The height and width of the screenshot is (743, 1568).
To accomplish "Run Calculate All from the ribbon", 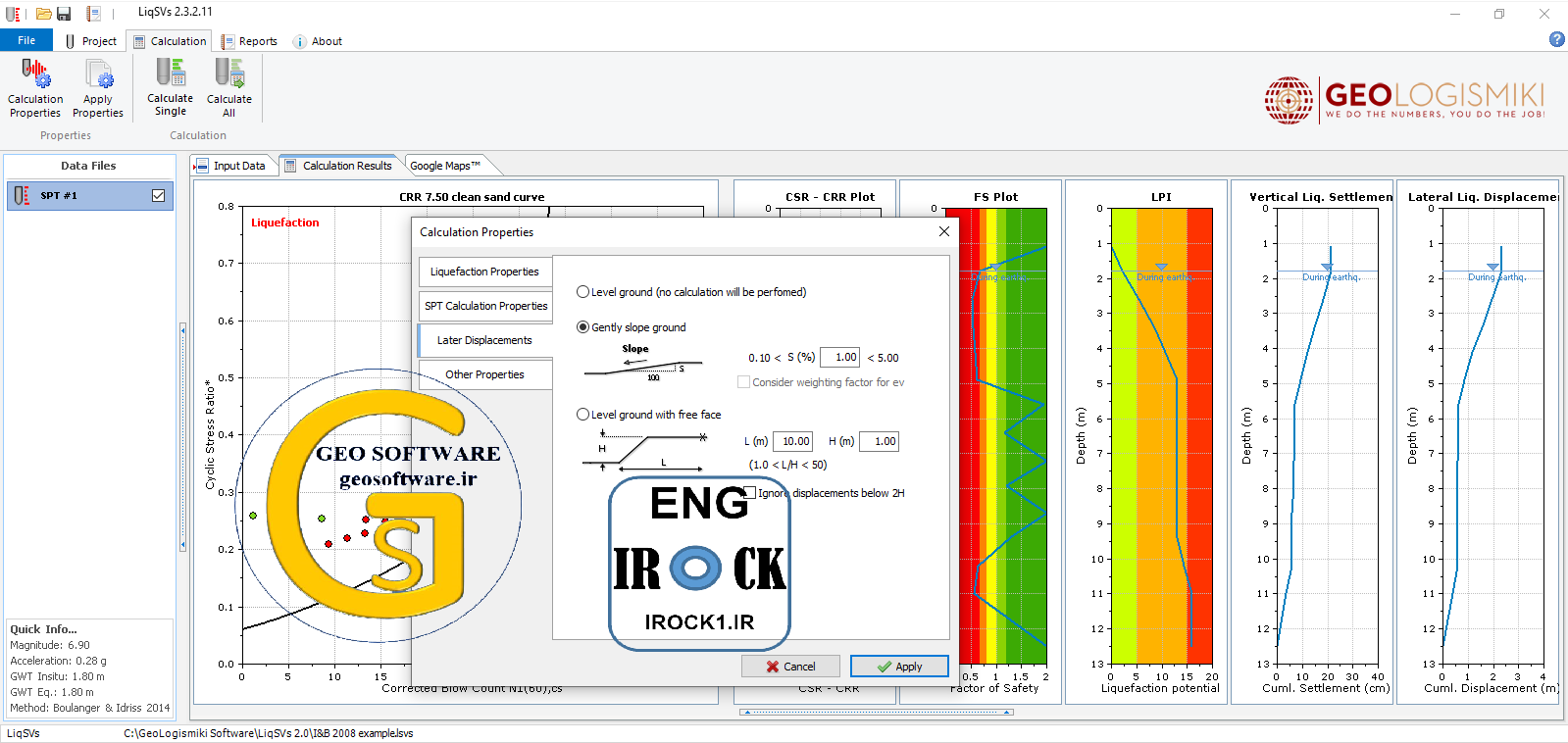I will click(x=229, y=87).
